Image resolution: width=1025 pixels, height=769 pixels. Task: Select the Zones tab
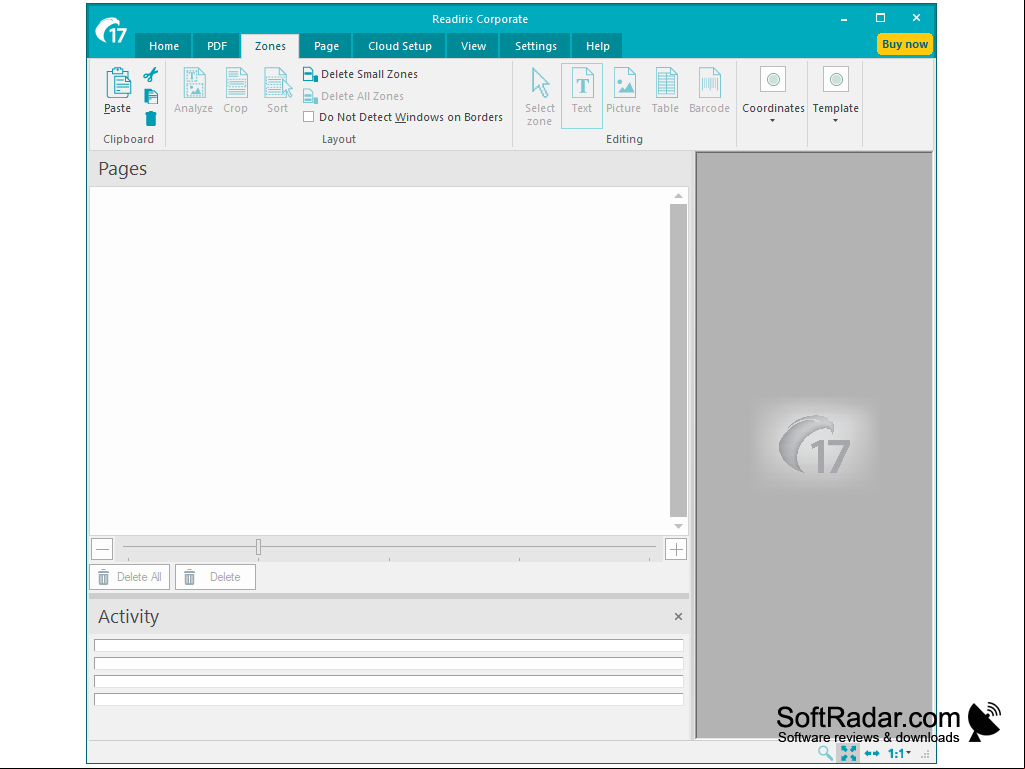tap(271, 46)
